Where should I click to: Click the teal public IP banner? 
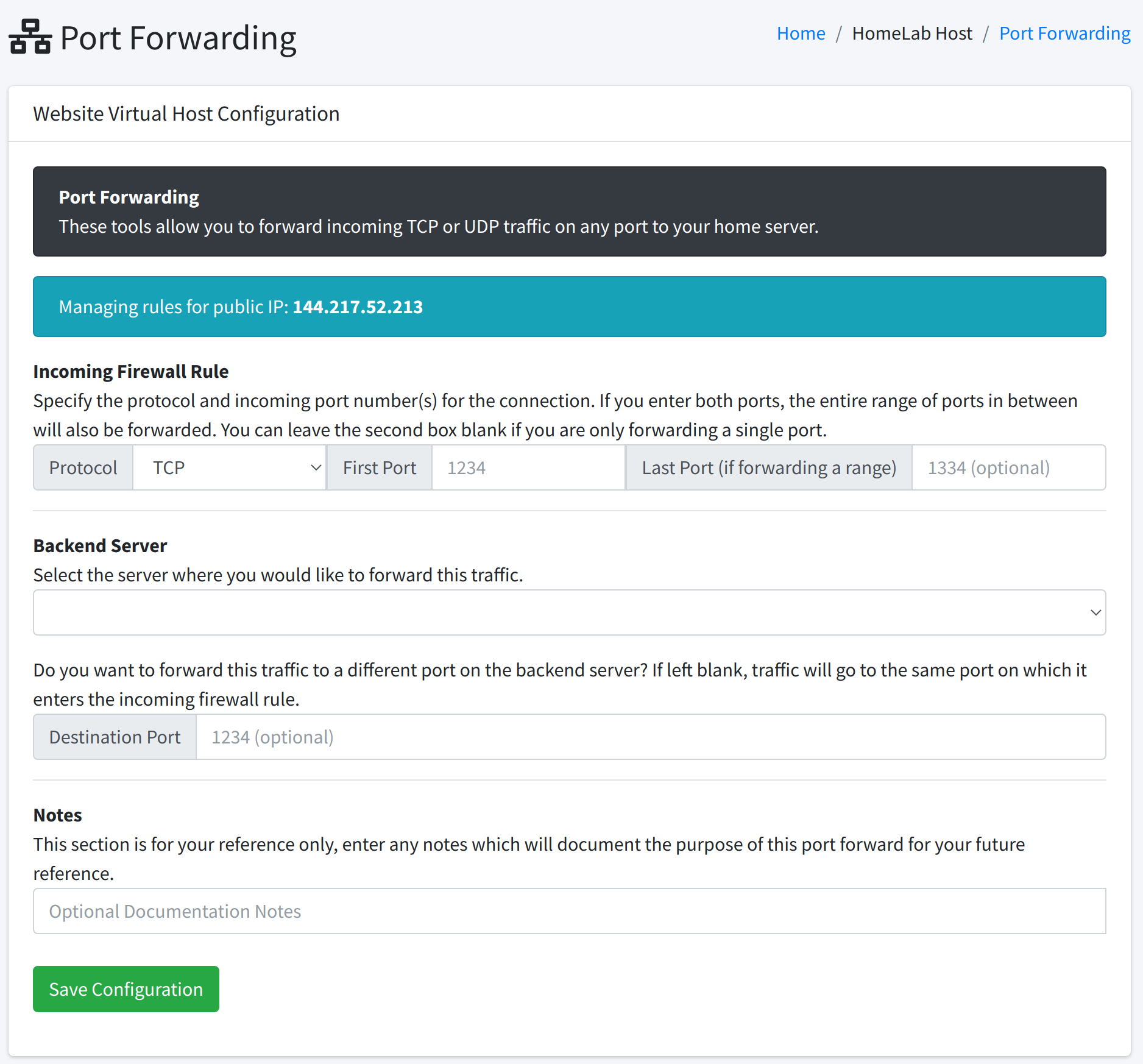pyautogui.click(x=569, y=307)
